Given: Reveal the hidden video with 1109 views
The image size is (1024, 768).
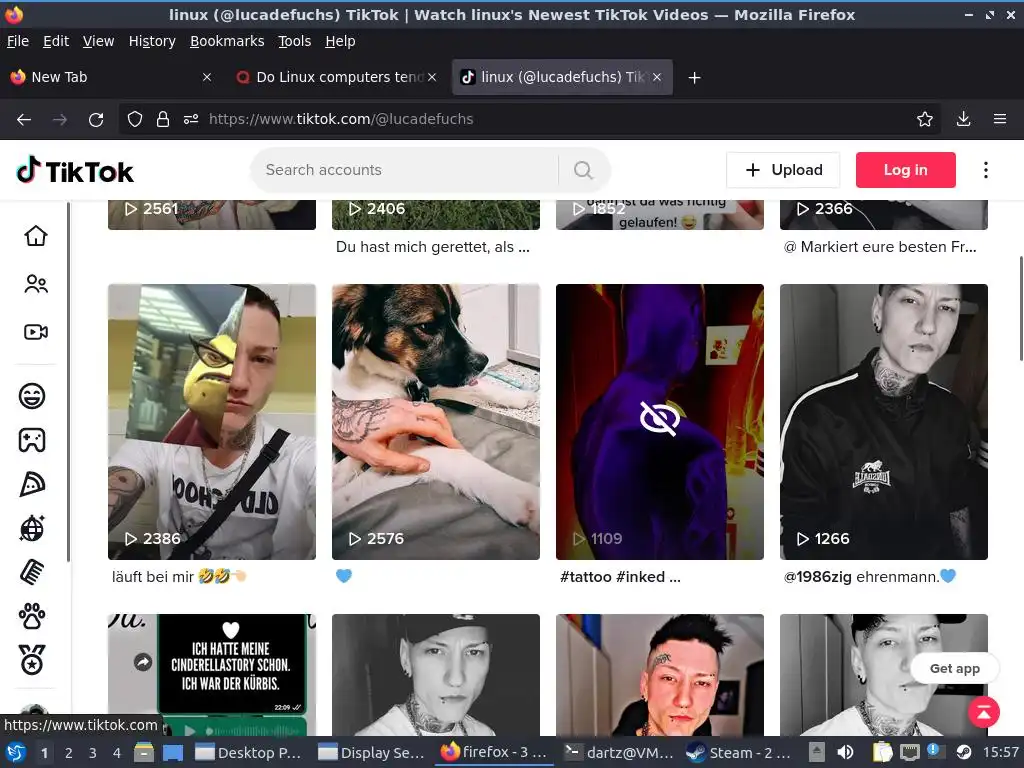Looking at the screenshot, I should 660,421.
